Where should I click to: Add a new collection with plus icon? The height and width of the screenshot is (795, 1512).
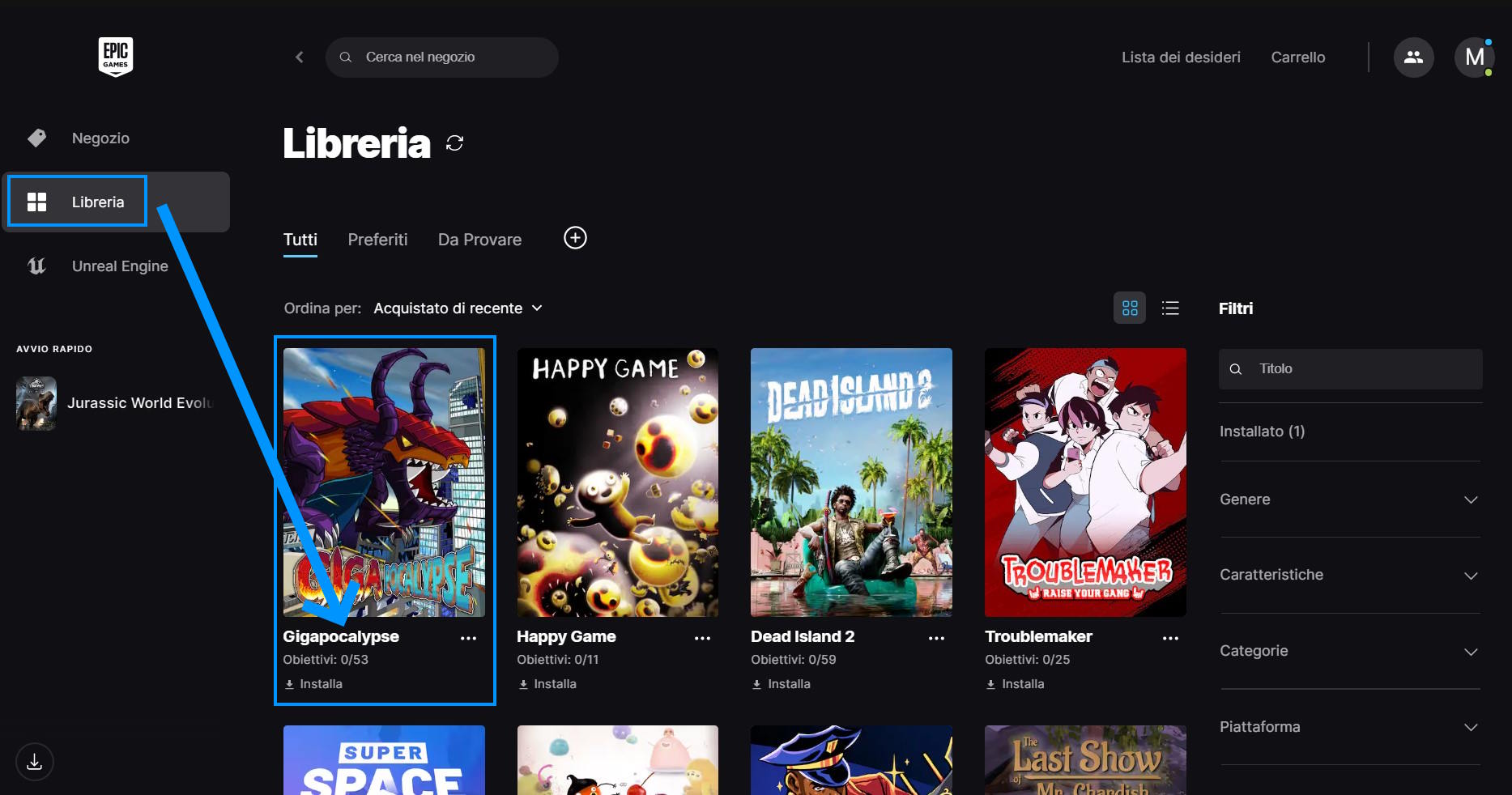point(575,238)
